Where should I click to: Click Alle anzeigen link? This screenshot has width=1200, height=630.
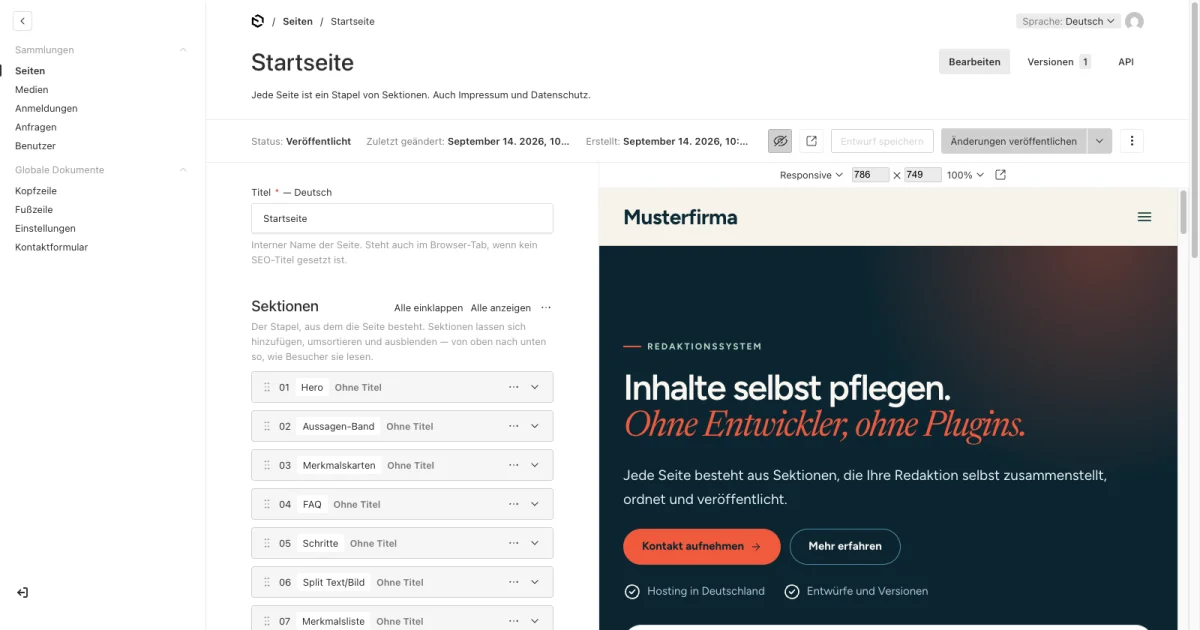point(501,308)
